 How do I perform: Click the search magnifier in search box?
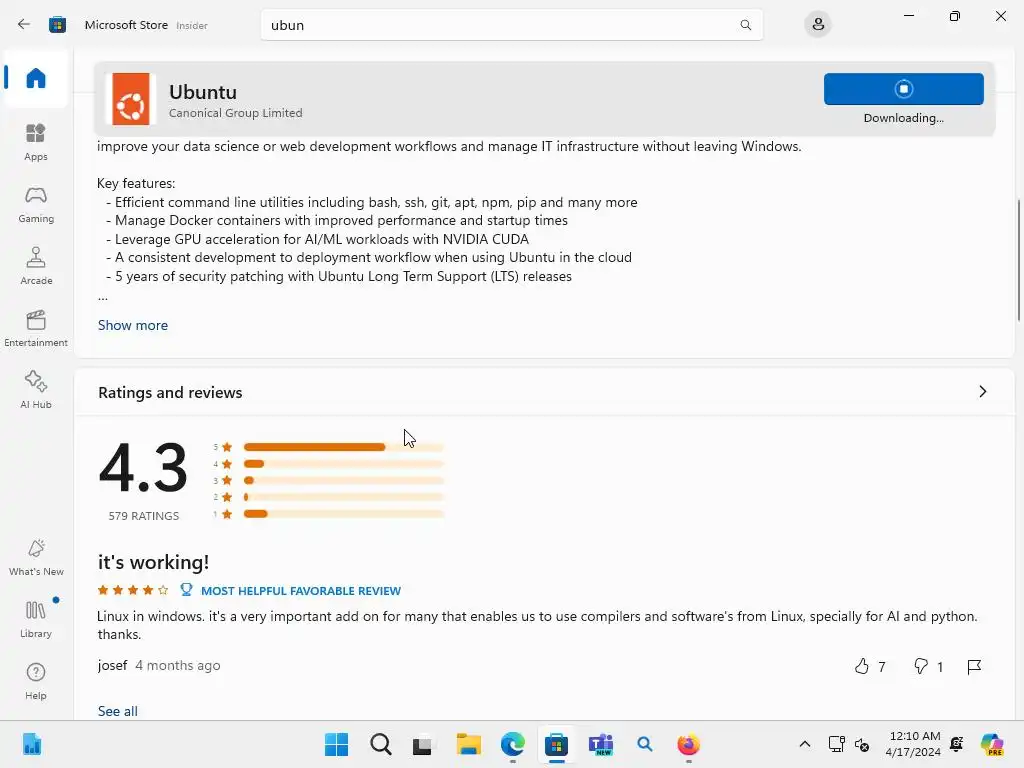click(x=745, y=25)
